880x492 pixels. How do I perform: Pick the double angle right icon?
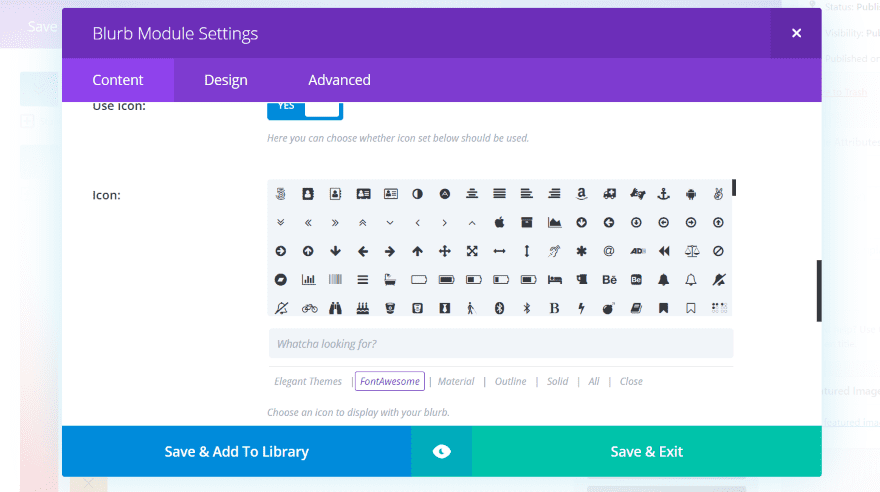click(x=335, y=223)
